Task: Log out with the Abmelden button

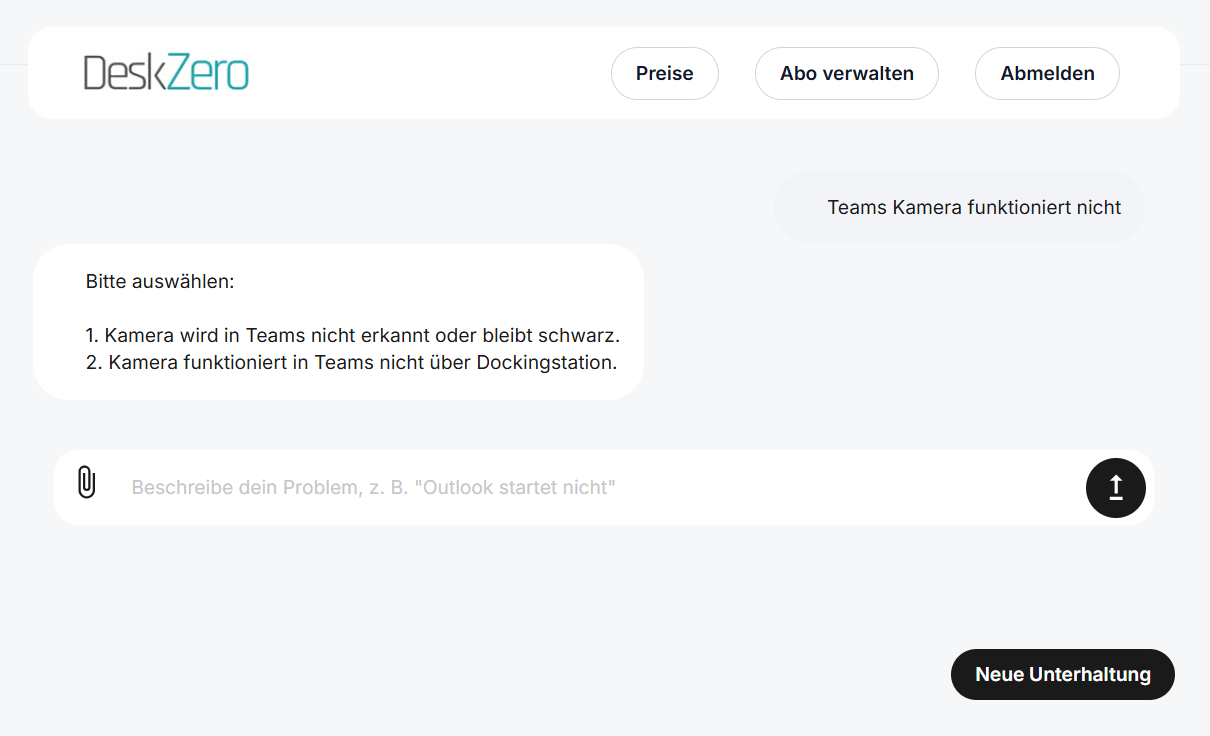Action: pos(1047,73)
